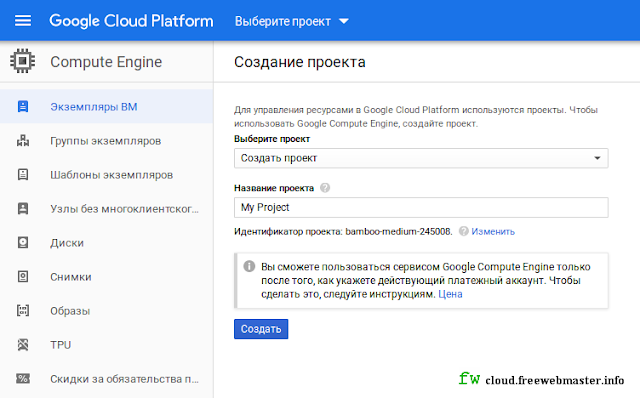The height and width of the screenshot is (398, 640).
Task: Open TPU menu item
Action: tap(107, 345)
